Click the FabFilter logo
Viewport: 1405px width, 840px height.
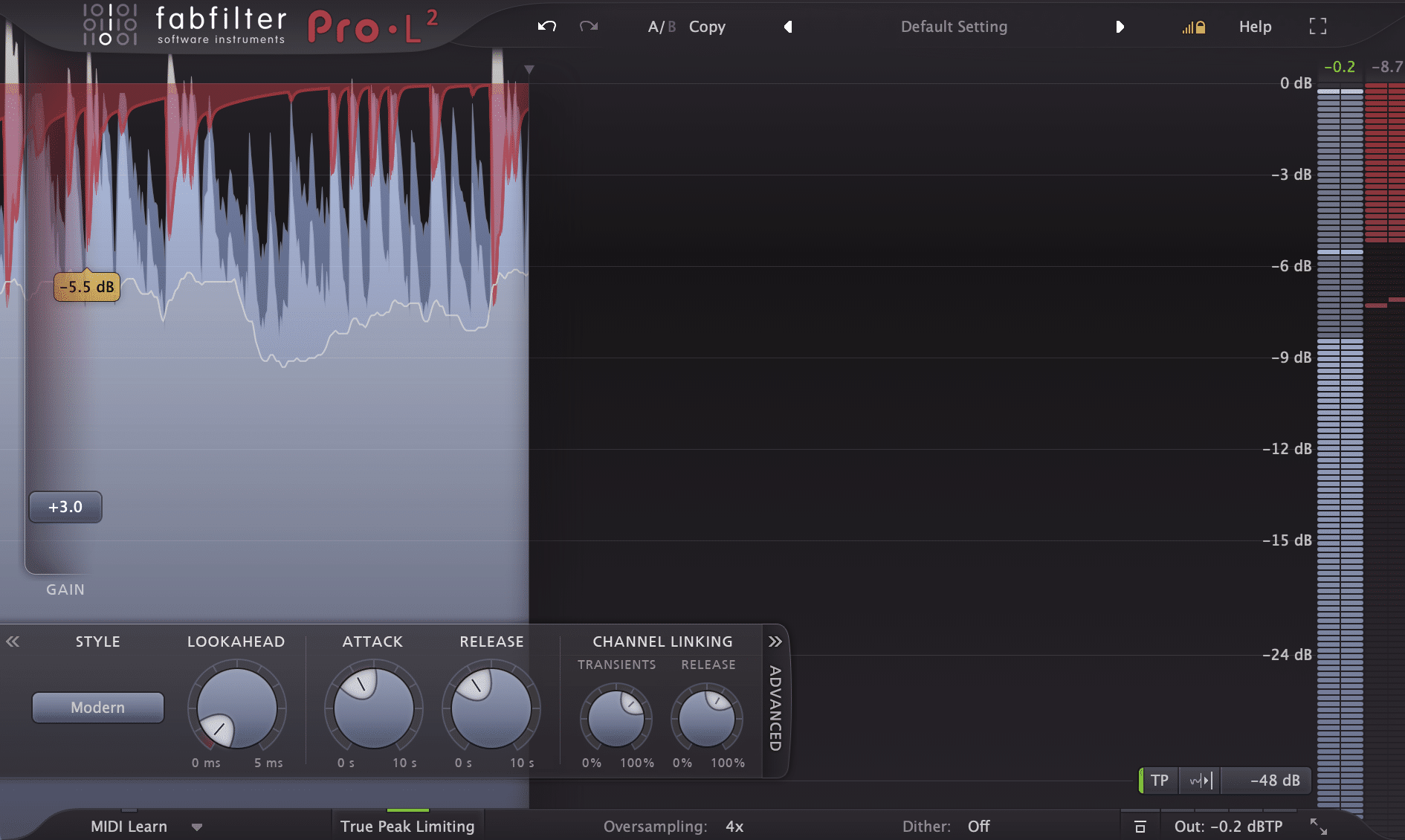(x=184, y=25)
